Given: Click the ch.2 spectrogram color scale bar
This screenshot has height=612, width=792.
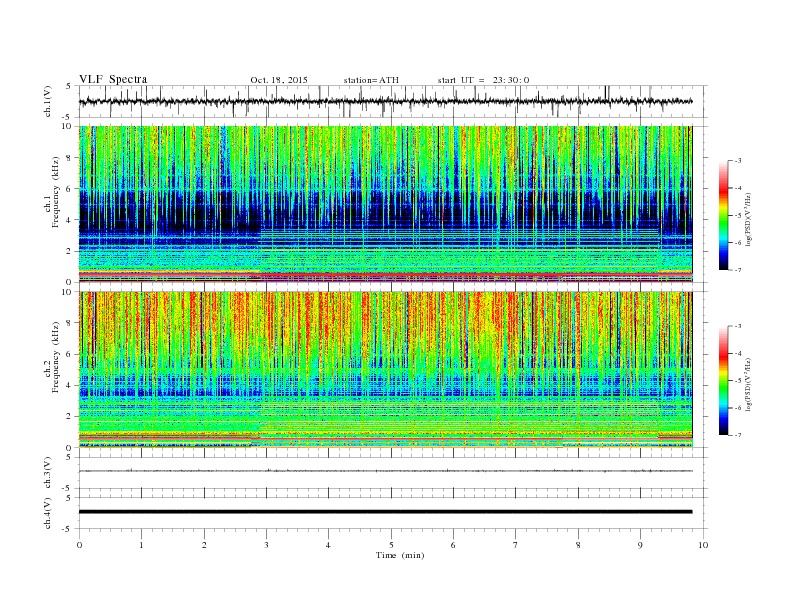Looking at the screenshot, I should [723, 381].
